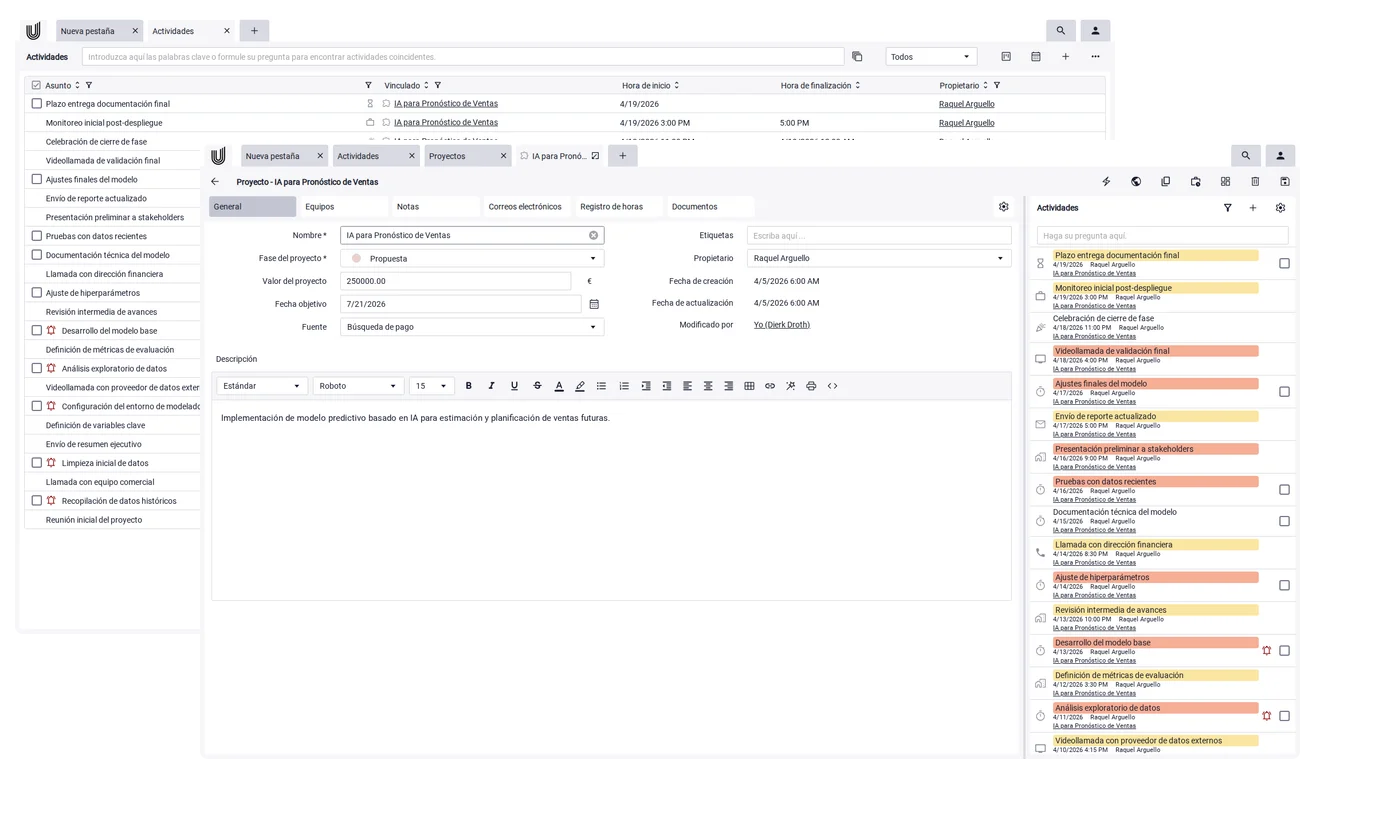Check 'Ajuste de hiperparámetros' row in back list
The height and width of the screenshot is (825, 1400).
[x=36, y=293]
